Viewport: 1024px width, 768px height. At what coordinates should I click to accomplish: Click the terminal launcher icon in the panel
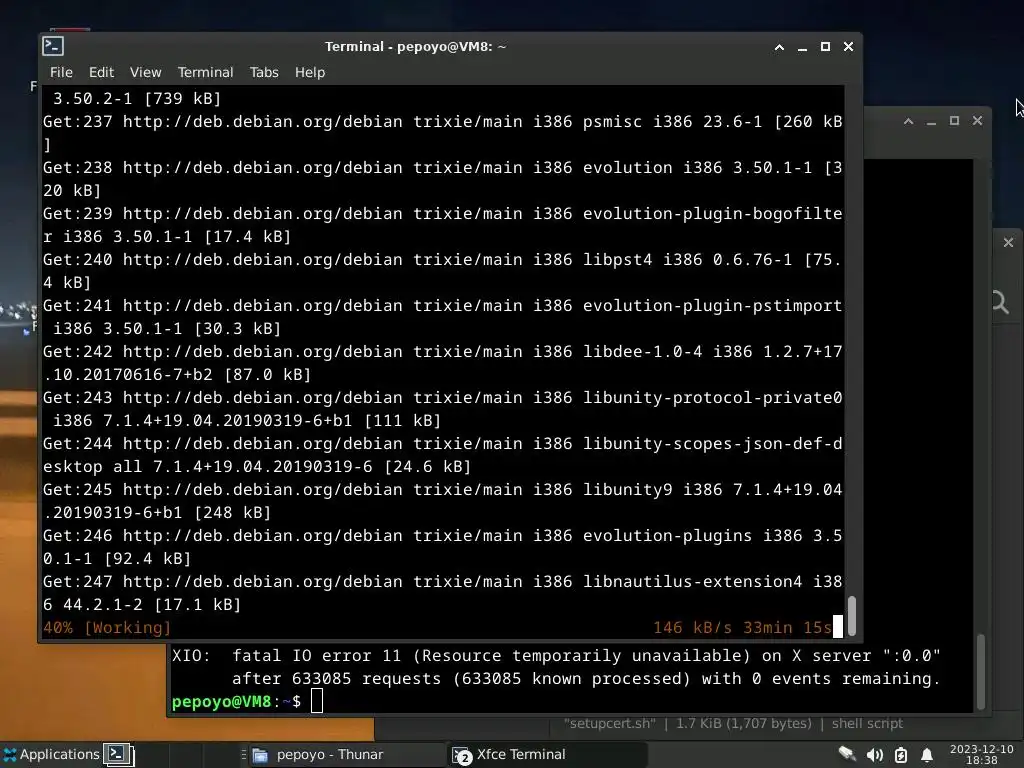click(118, 754)
